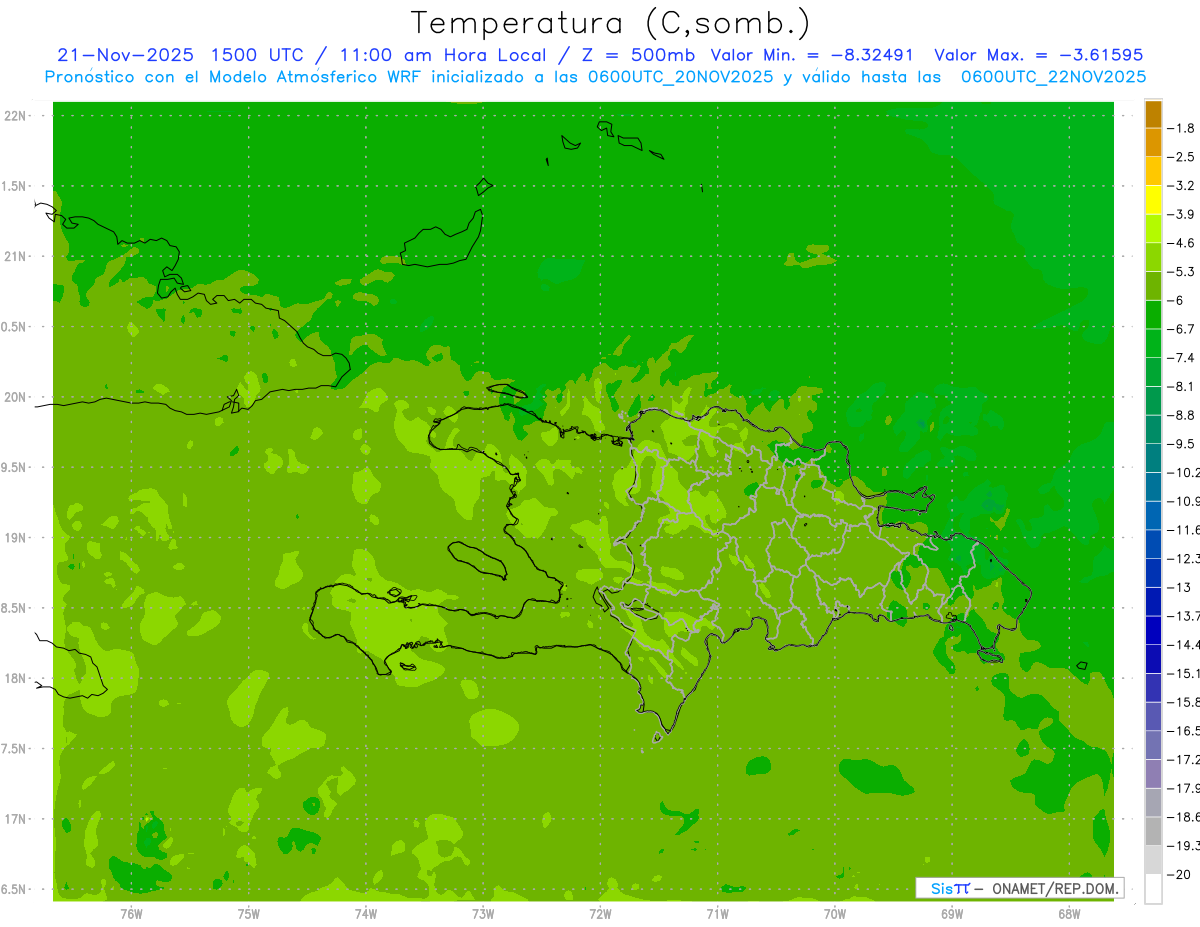Click the -9.5 colorbar value
1200x927 pixels.
pos(1182,444)
